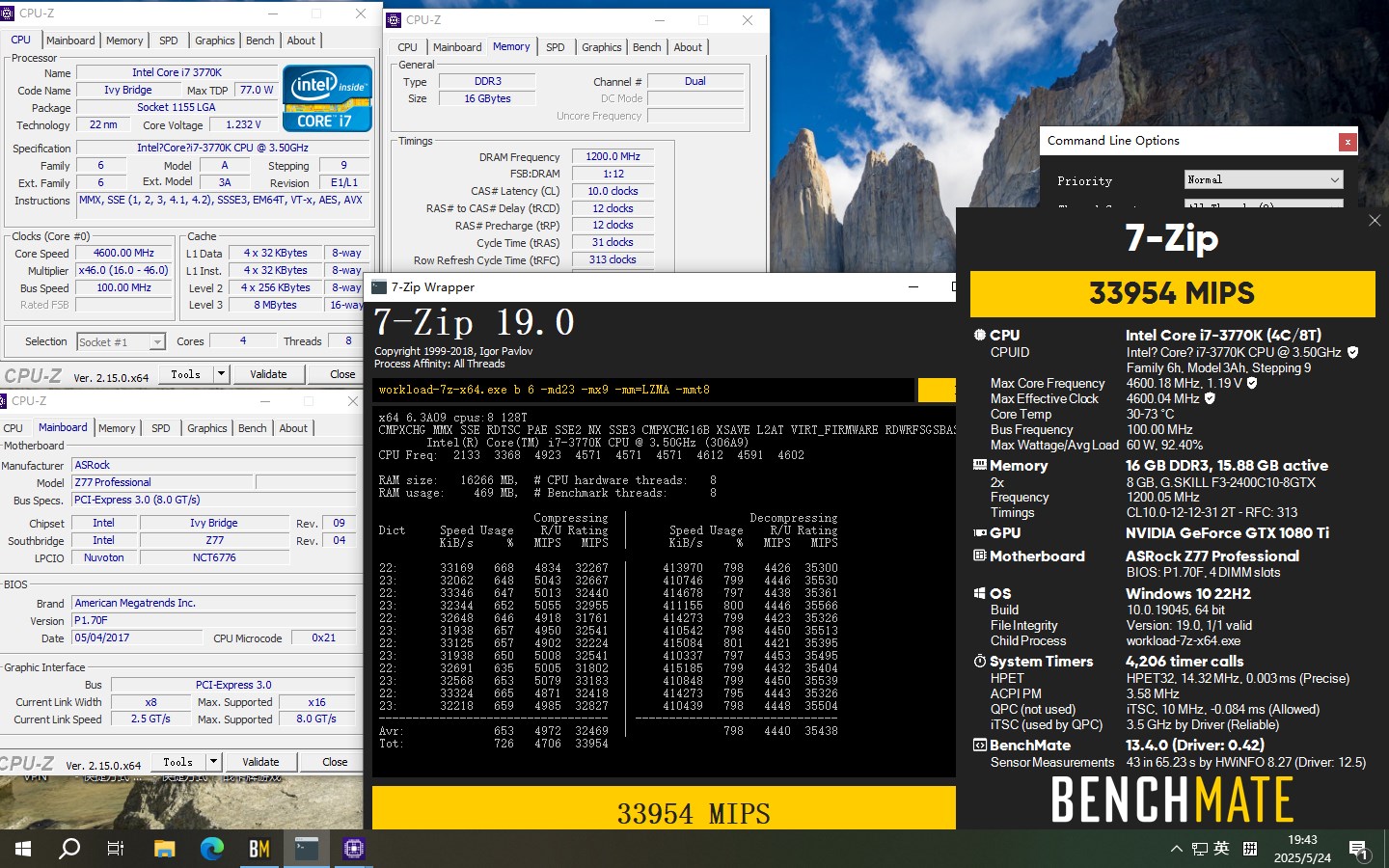Click the verified shield after 4600.04 MHz
Screen dimensions: 1389x868
[1210, 397]
